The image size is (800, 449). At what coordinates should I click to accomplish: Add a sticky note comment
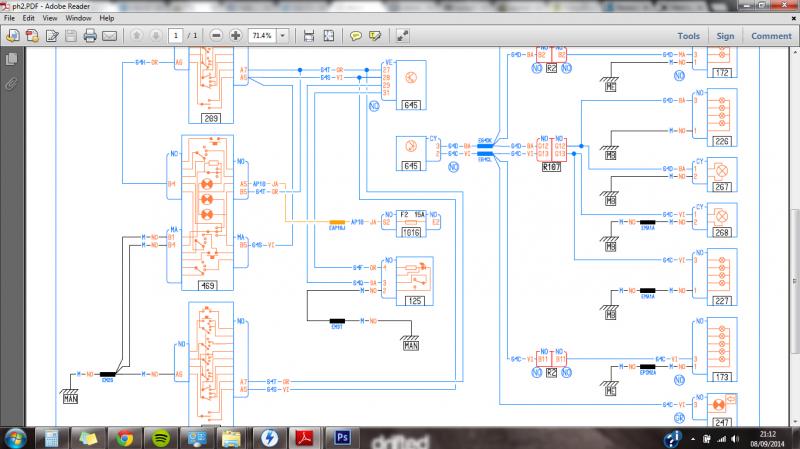click(x=355, y=36)
